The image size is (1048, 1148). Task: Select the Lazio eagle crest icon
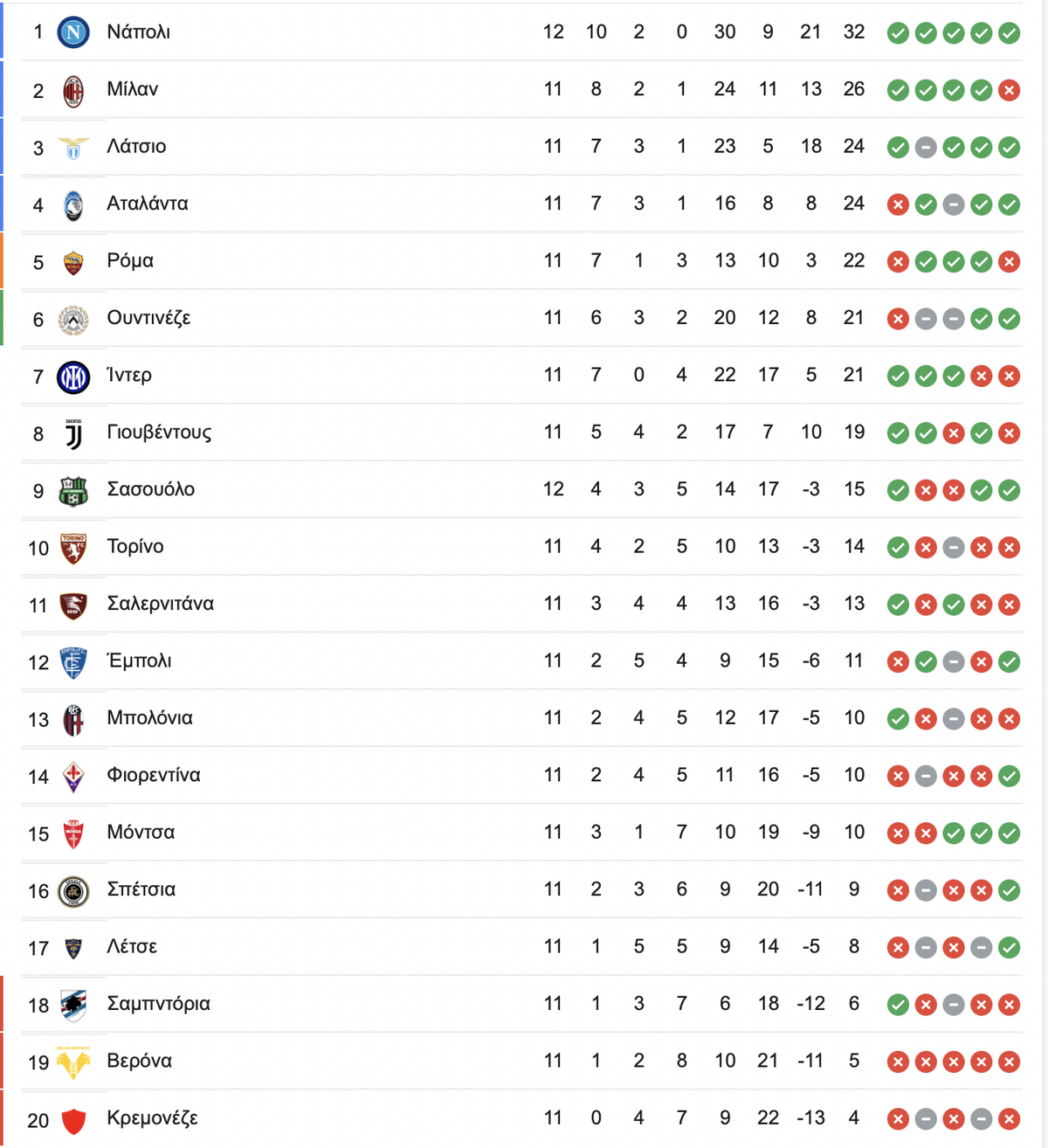(x=73, y=148)
